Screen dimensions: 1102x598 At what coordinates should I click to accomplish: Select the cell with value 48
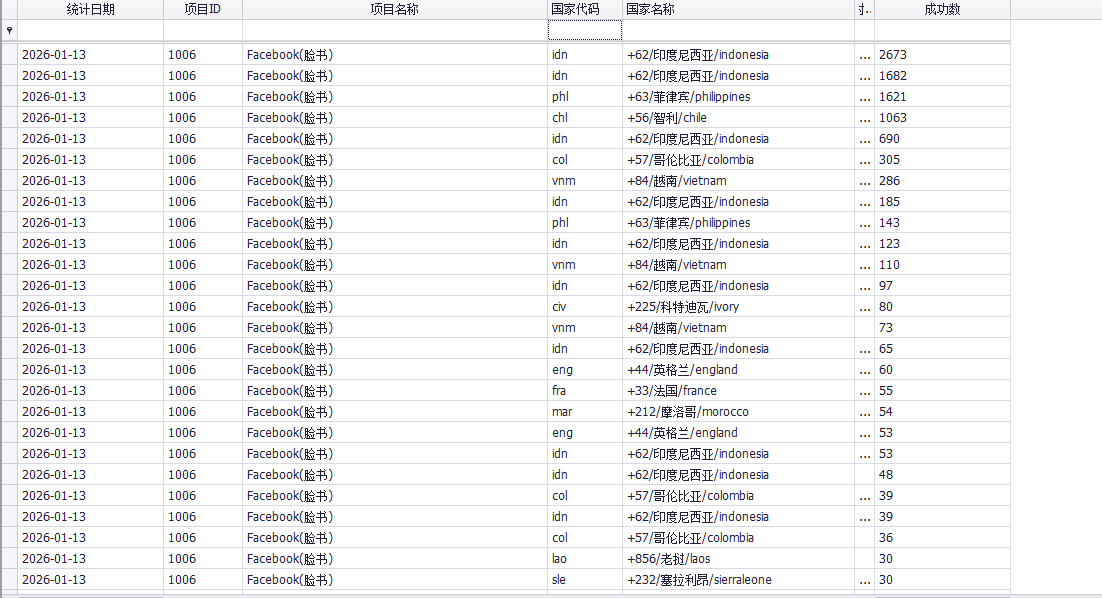[942, 475]
